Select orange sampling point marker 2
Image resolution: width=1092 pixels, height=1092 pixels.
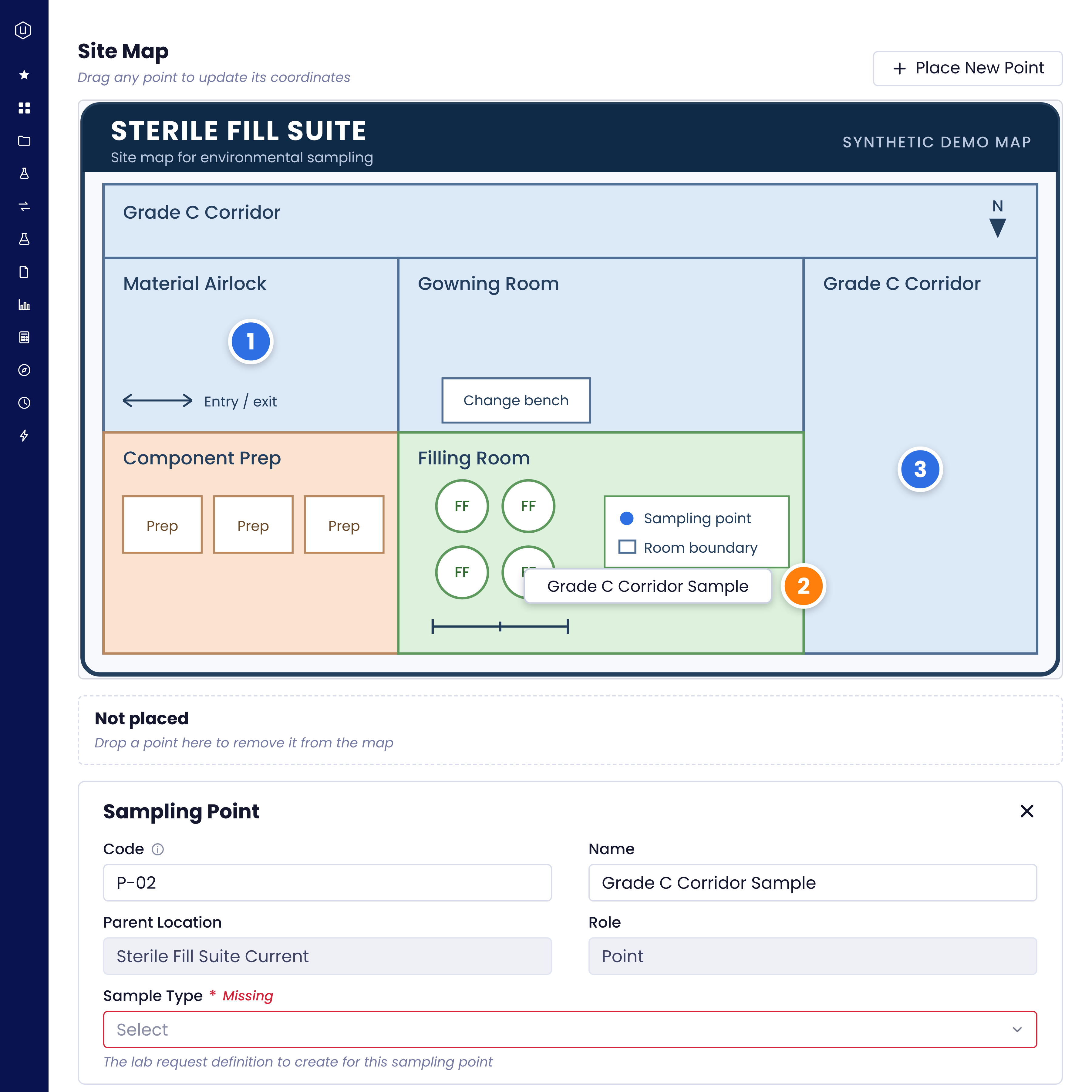pyautogui.click(x=803, y=585)
